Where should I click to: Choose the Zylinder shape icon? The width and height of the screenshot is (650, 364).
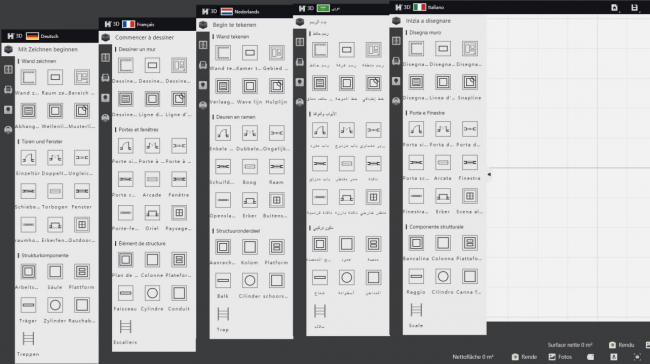[55, 305]
